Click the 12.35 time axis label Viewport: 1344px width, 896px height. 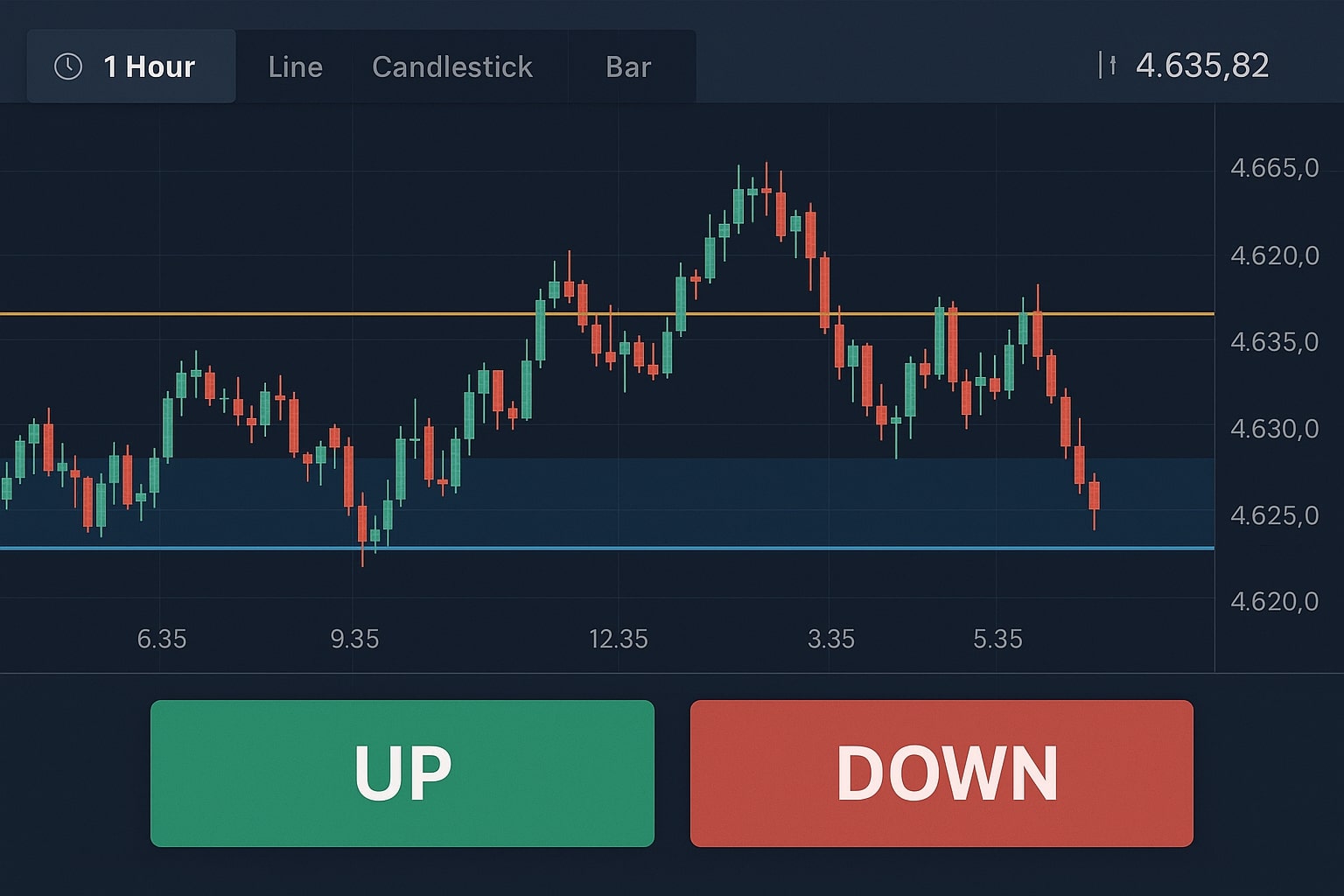coord(618,640)
